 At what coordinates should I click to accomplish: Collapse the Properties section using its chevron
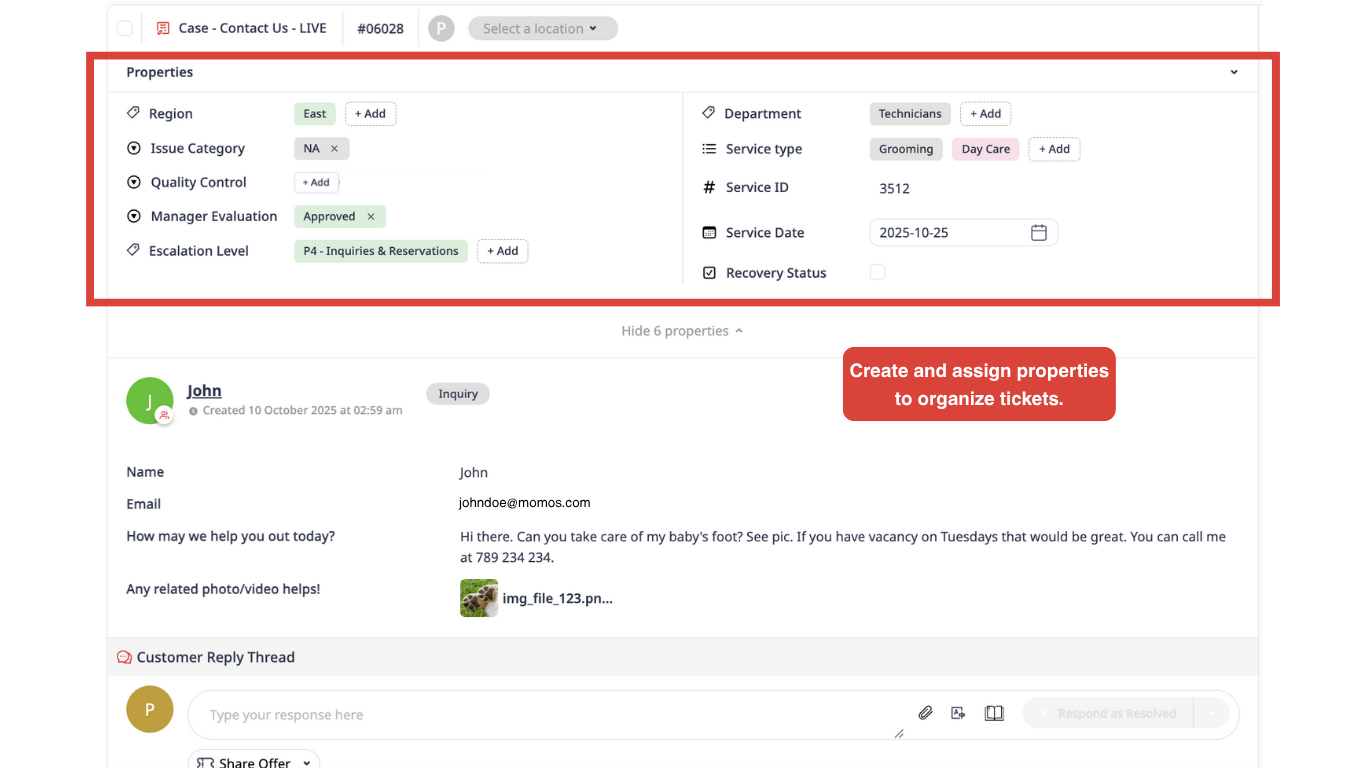(x=1233, y=72)
